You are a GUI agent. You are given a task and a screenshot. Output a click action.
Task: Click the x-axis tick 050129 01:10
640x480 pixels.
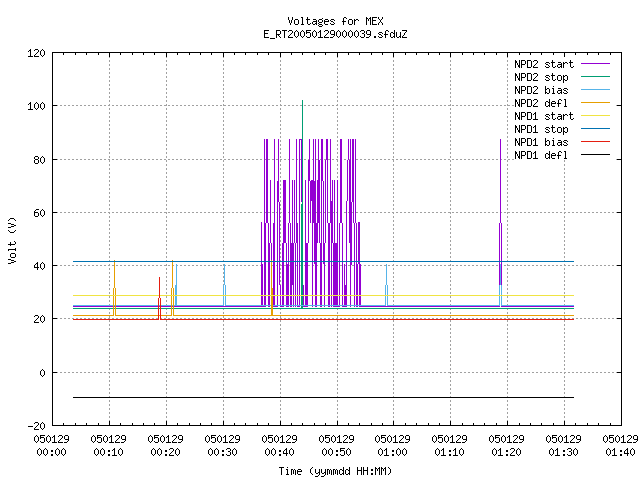tap(449, 446)
